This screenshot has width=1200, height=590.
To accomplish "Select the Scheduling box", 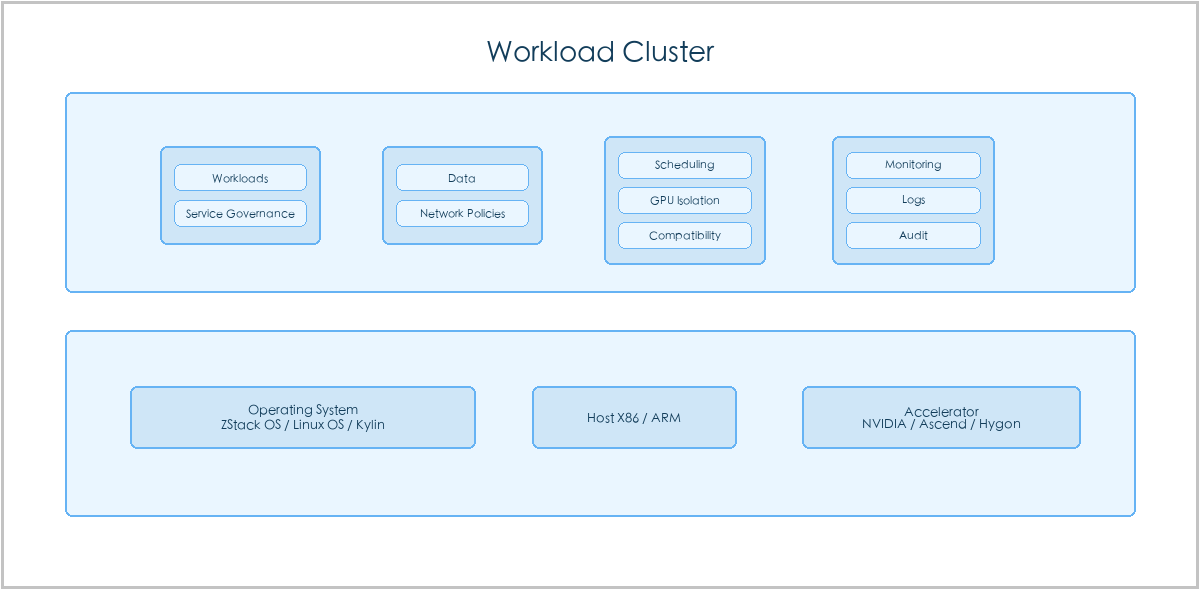I will click(x=685, y=165).
